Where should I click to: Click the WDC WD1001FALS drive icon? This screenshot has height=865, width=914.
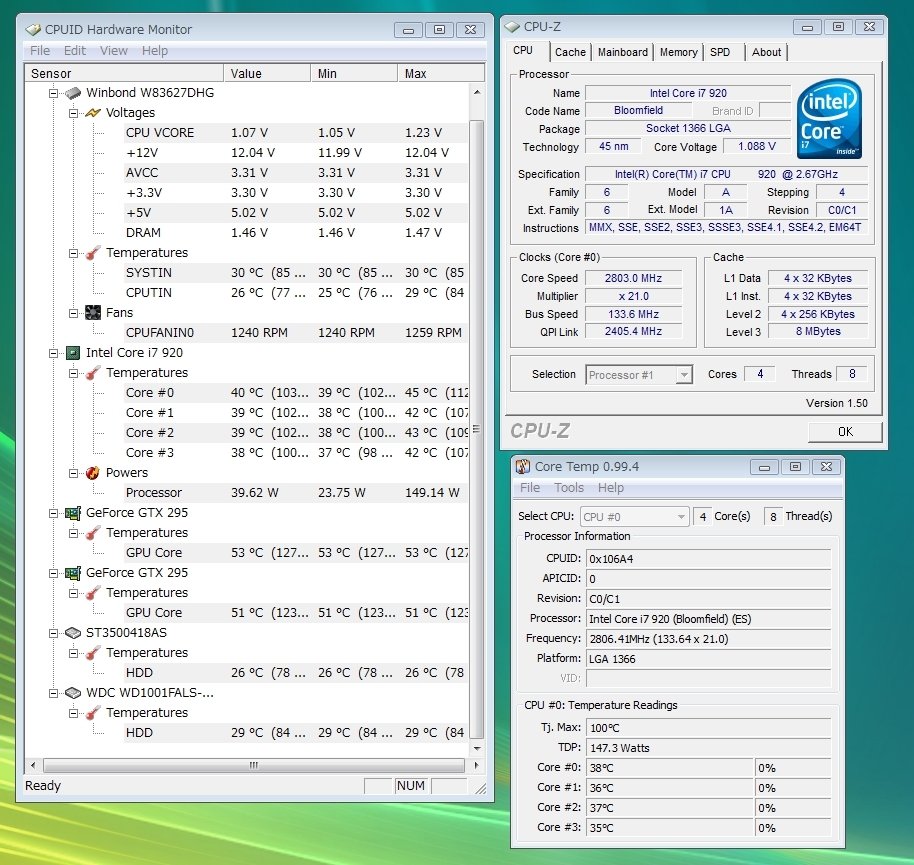pos(72,693)
